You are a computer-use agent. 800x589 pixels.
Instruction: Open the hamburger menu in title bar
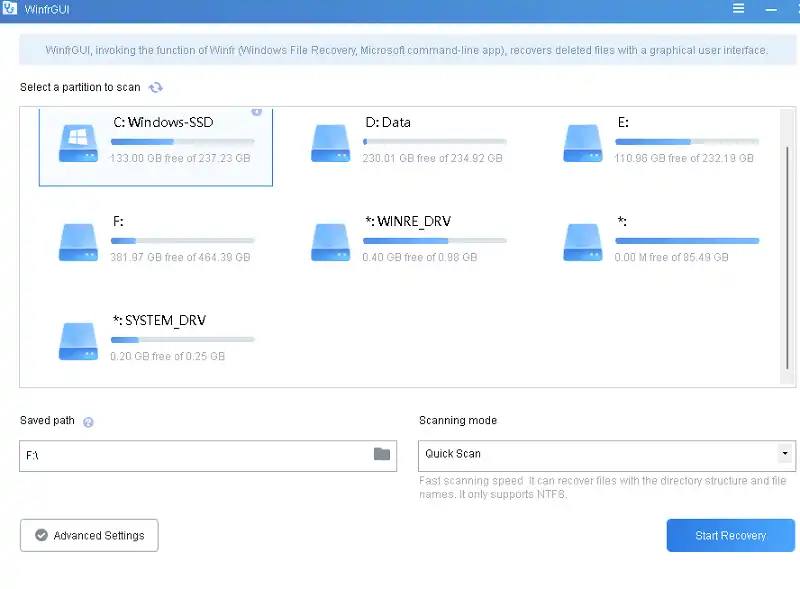click(739, 9)
